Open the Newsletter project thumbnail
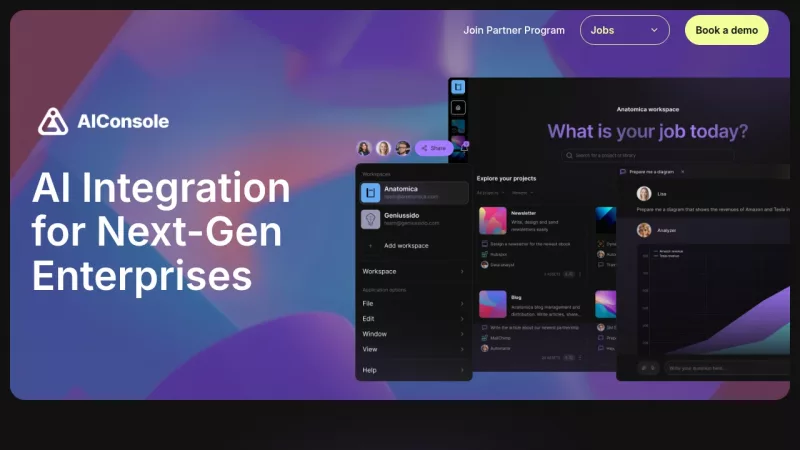This screenshot has height=450, width=800. pyautogui.click(x=493, y=220)
